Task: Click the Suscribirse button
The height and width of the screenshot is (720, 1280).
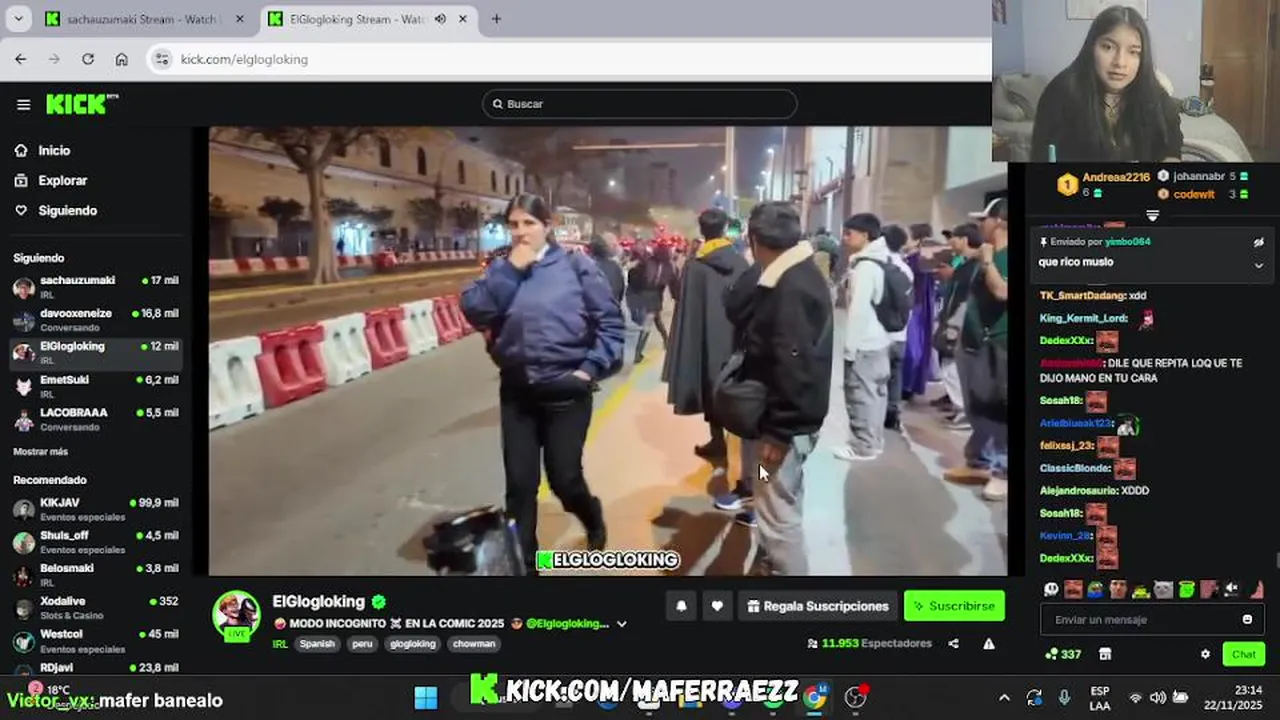Action: click(x=954, y=606)
